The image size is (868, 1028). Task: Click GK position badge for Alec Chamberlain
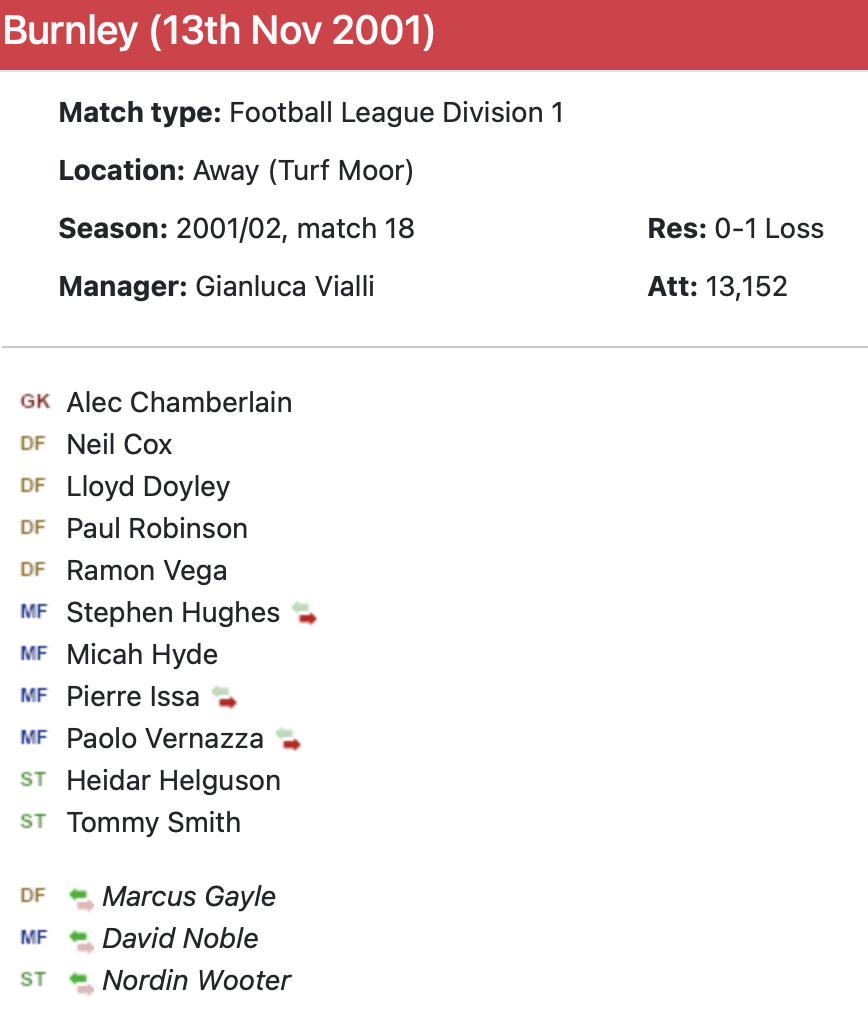35,402
